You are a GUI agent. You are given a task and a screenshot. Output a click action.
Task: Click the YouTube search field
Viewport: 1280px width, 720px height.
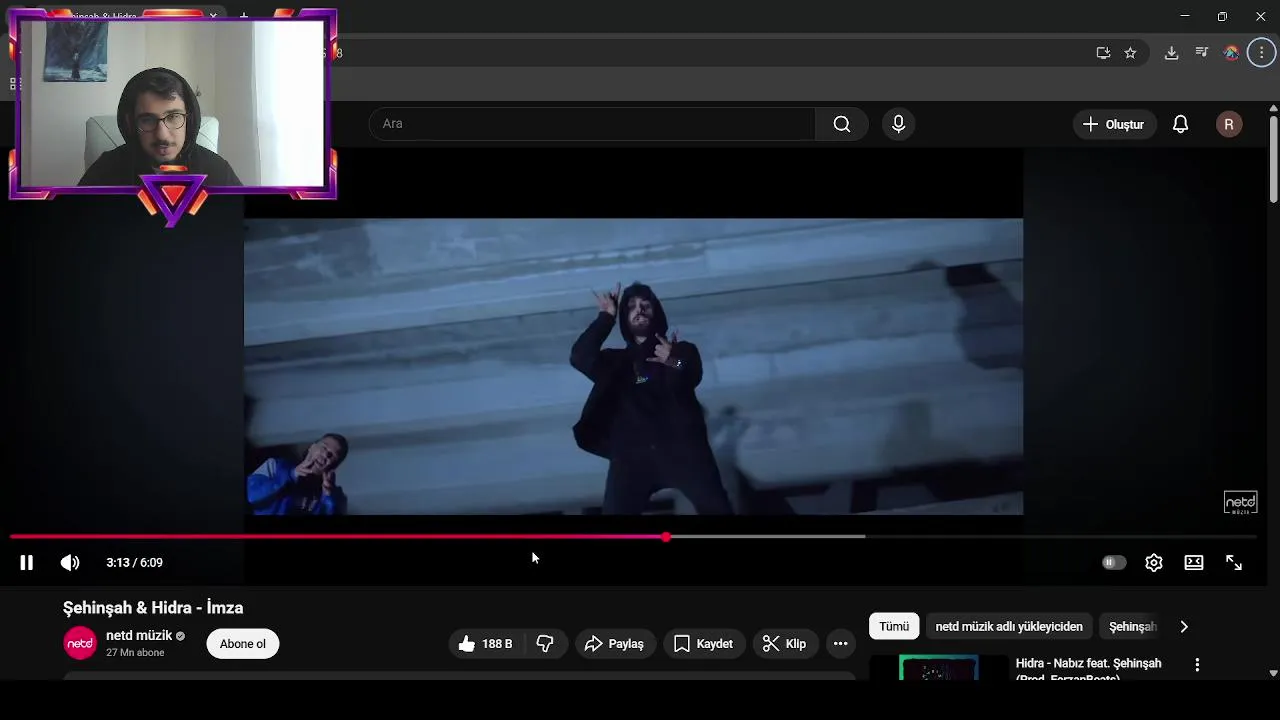(x=592, y=124)
